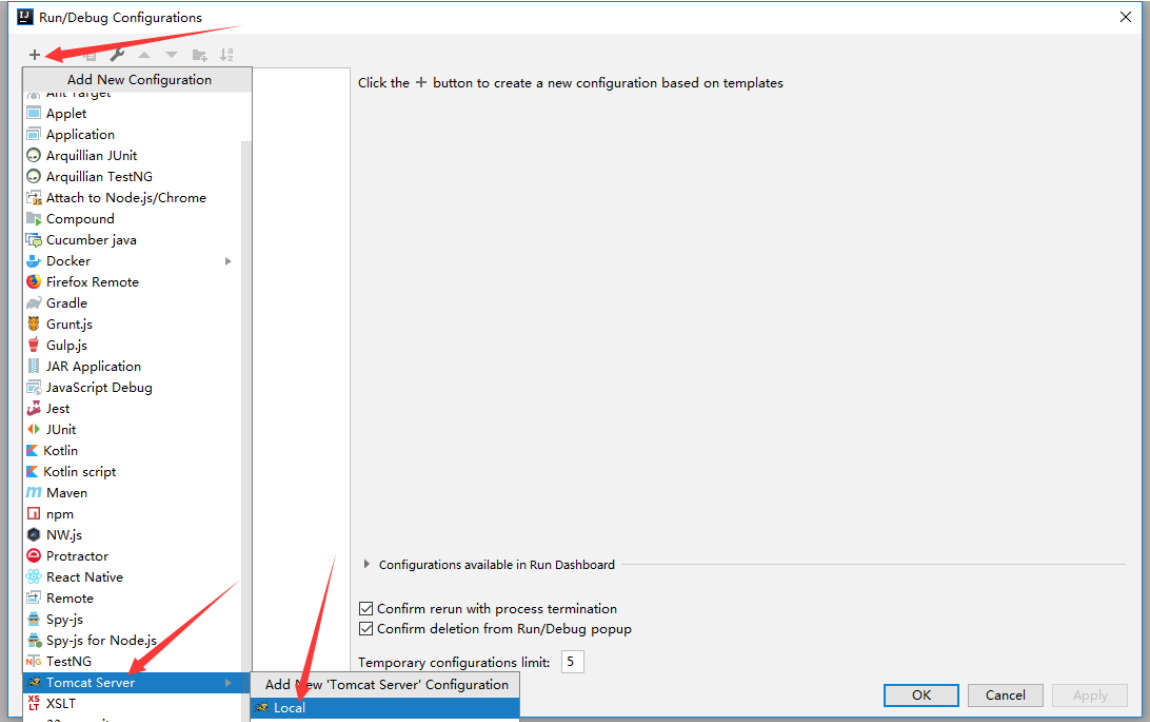
Task: Toggle Confirm rerun with process termination
Action: coord(366,608)
